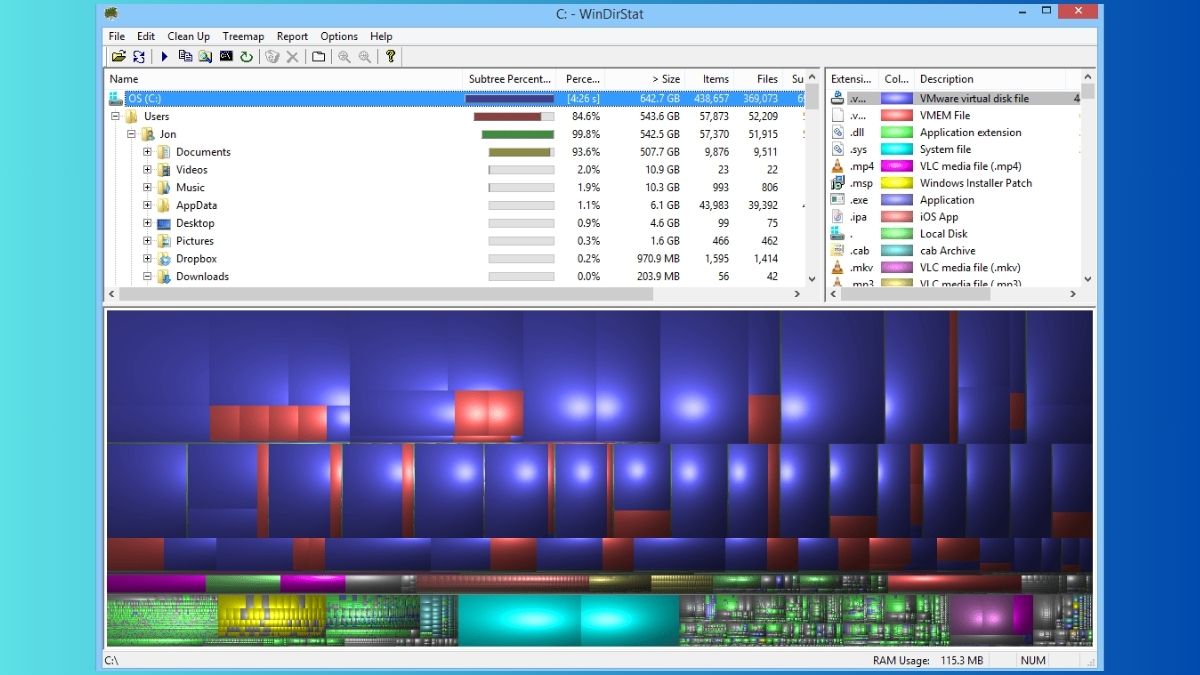The image size is (1200, 675).
Task: Select the Downloads folder row
Action: [455, 277]
